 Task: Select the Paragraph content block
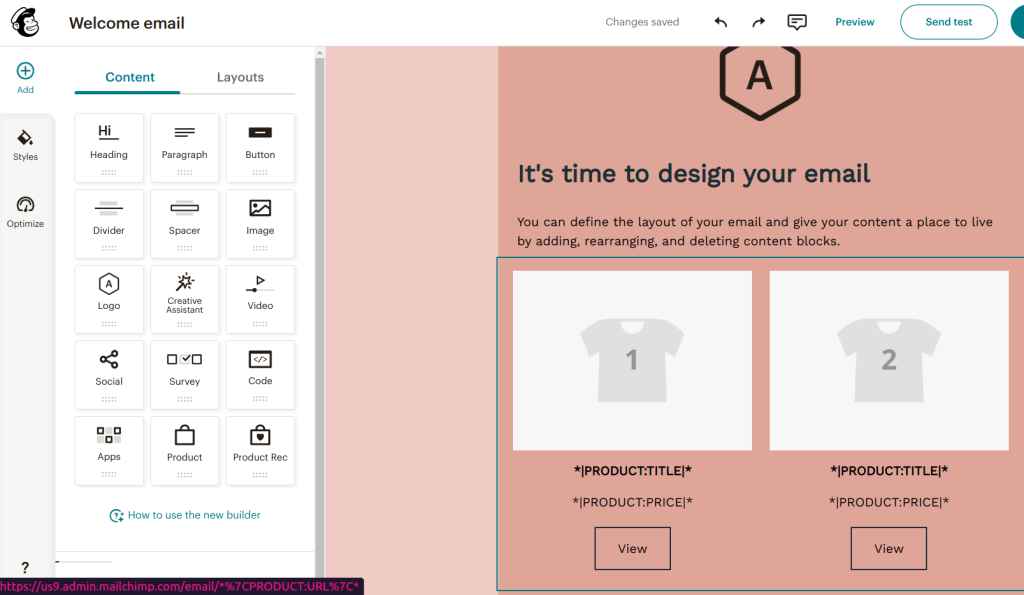[x=185, y=148]
